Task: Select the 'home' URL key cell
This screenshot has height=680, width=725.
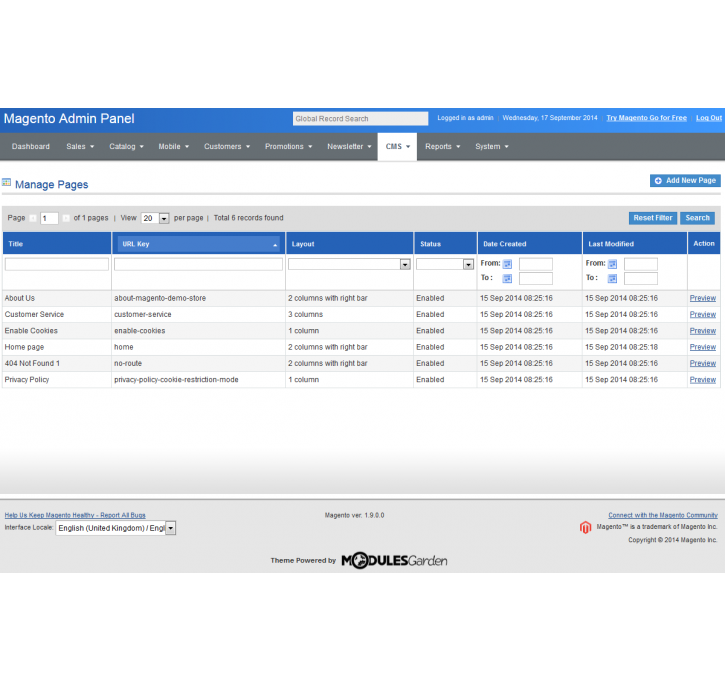Action: coord(123,347)
